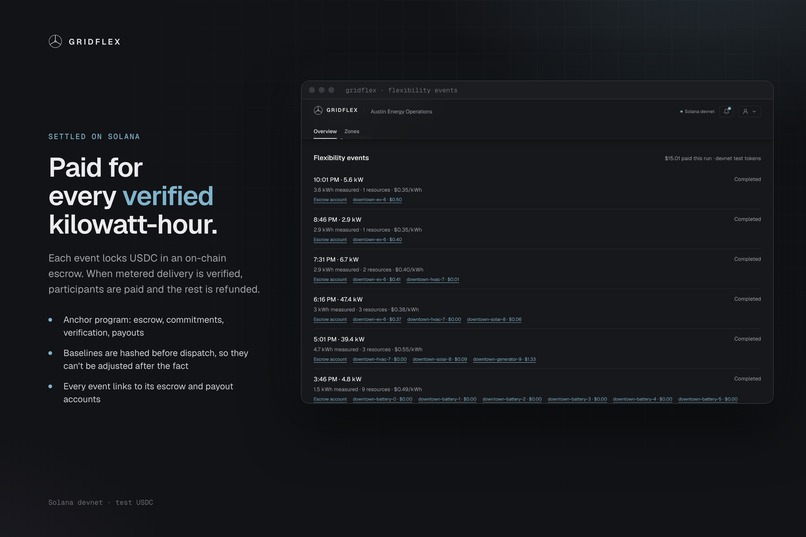Select the 8:46 PM · 2.9 kW event title

pyautogui.click(x=337, y=219)
